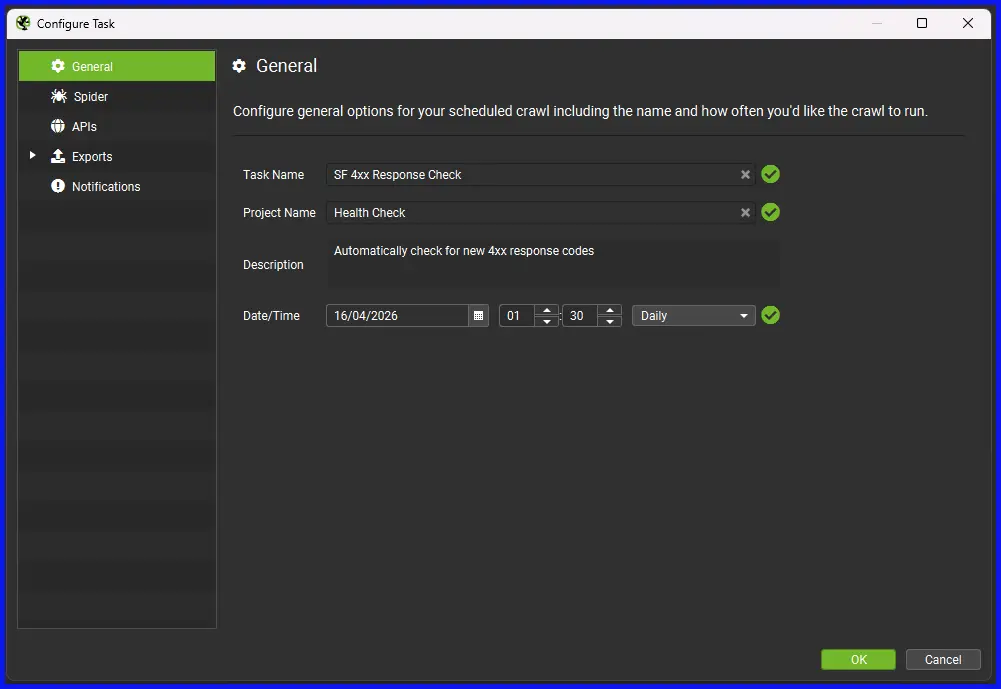Click the green checkmark beside Project Name
The width and height of the screenshot is (1001, 689).
(771, 212)
